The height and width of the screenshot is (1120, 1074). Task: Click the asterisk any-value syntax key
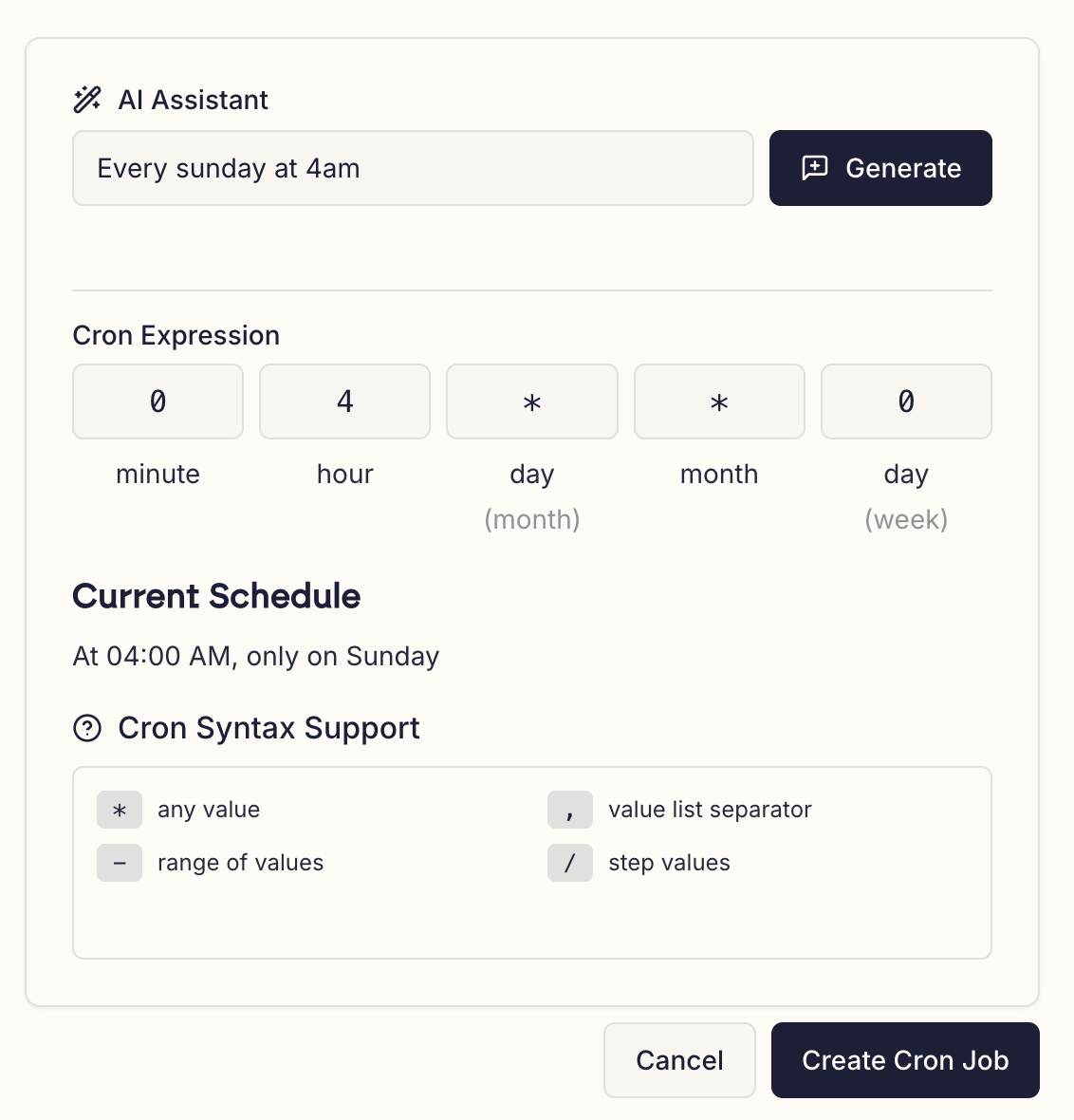coord(120,810)
